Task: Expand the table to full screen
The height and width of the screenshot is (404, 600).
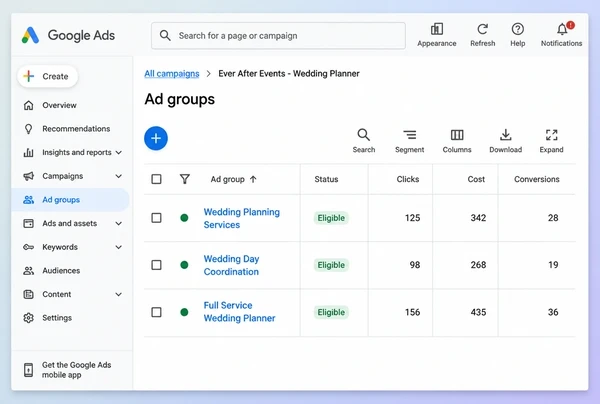Action: click(551, 141)
